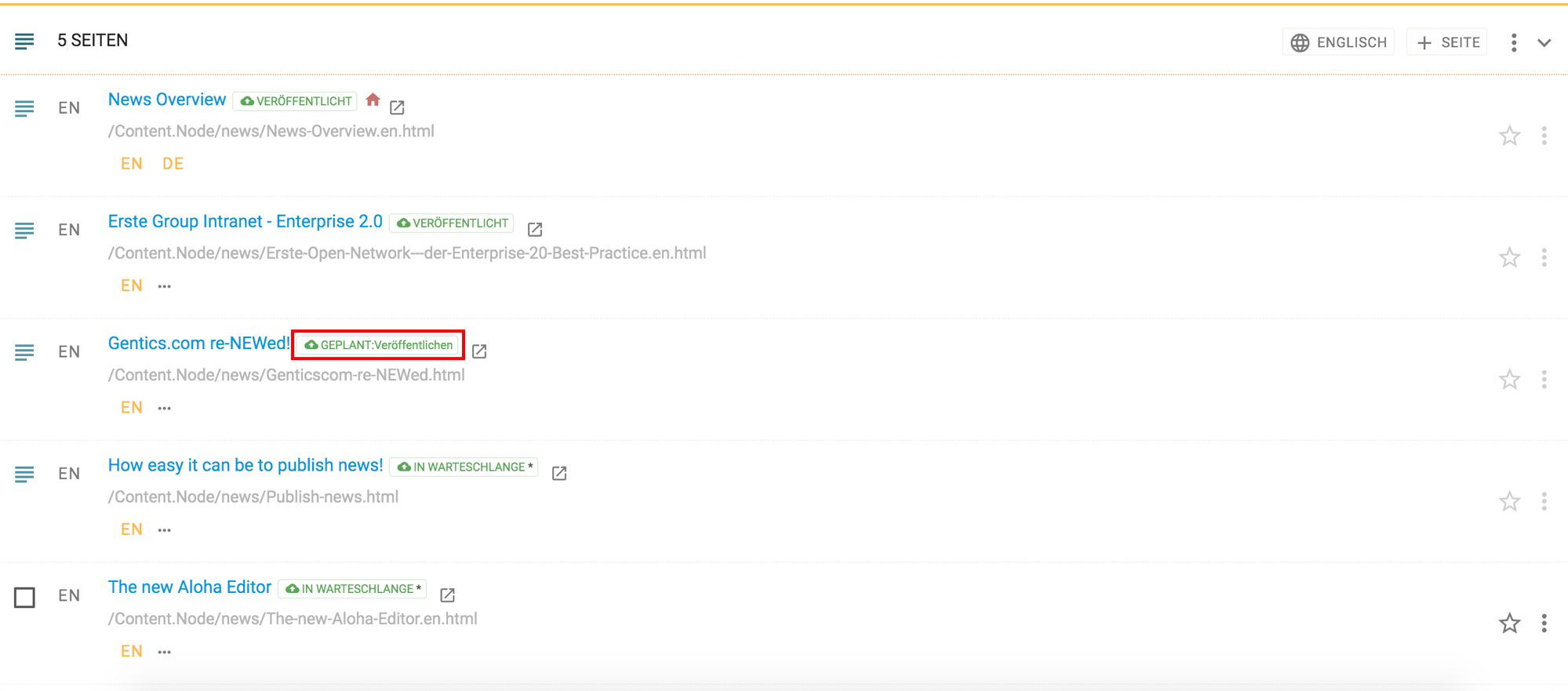This screenshot has width=1568, height=691.
Task: Click the page list icon beside 5 SEITEN
Action: [x=24, y=42]
